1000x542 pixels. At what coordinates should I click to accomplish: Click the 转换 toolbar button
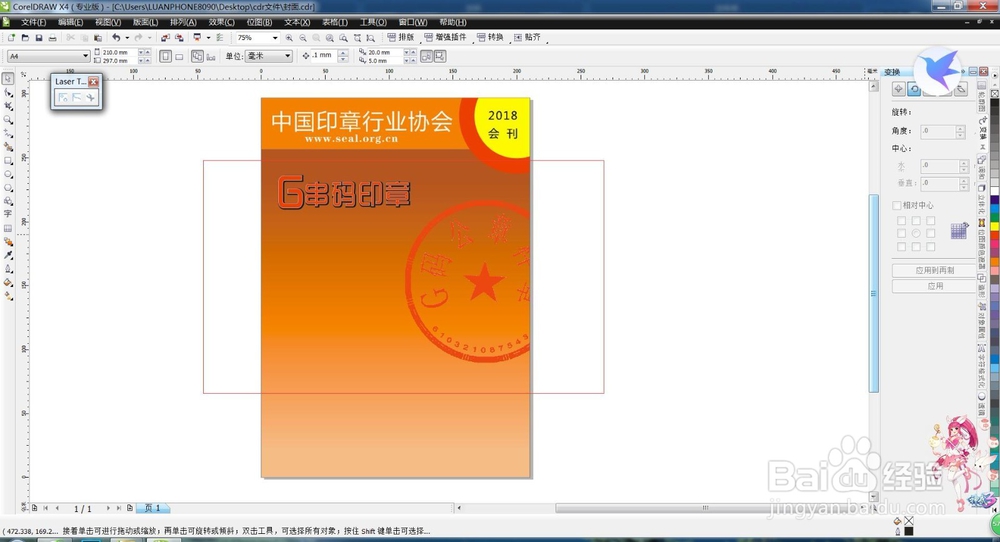[x=490, y=38]
